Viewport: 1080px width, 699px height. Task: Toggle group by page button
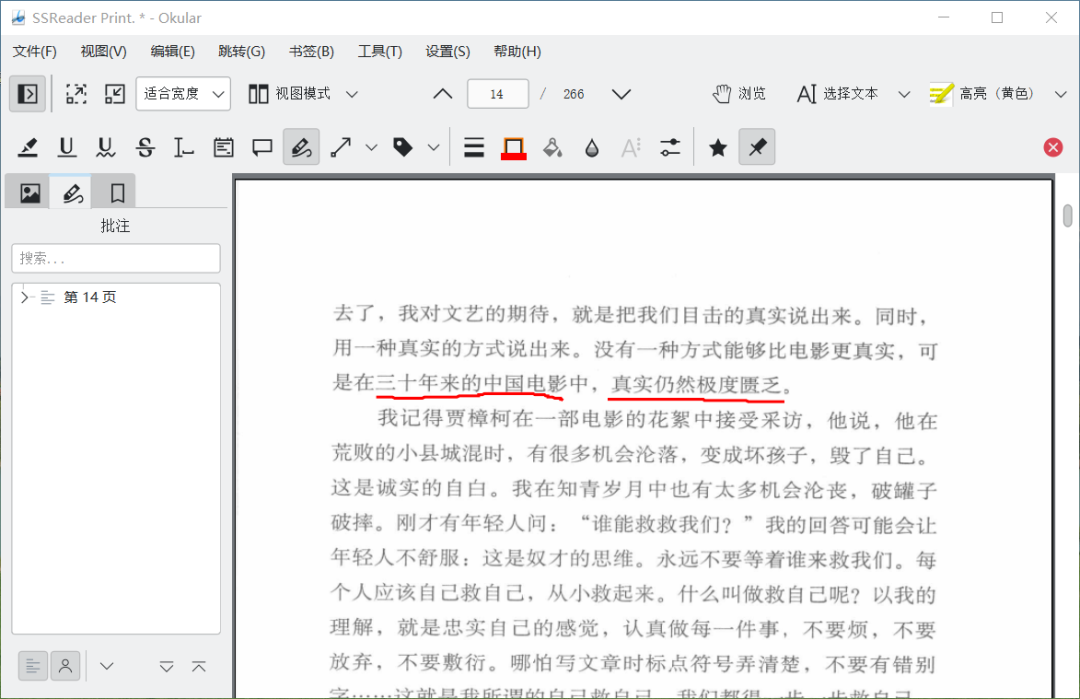pyautogui.click(x=32, y=666)
